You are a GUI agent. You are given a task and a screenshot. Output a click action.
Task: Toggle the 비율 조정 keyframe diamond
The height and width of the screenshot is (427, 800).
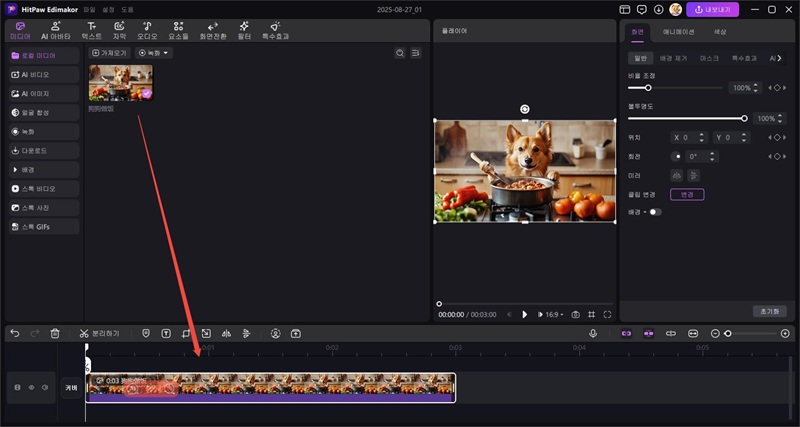pos(777,88)
